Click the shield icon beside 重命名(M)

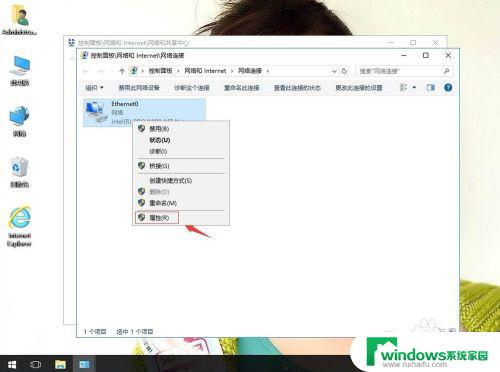142,203
